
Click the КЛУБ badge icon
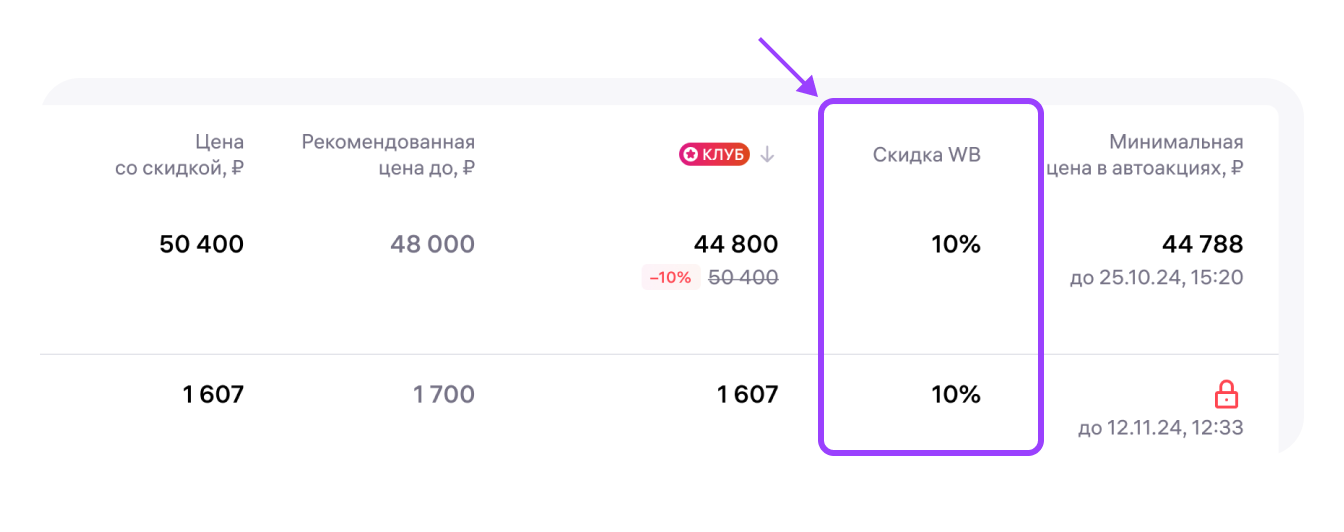coord(714,154)
